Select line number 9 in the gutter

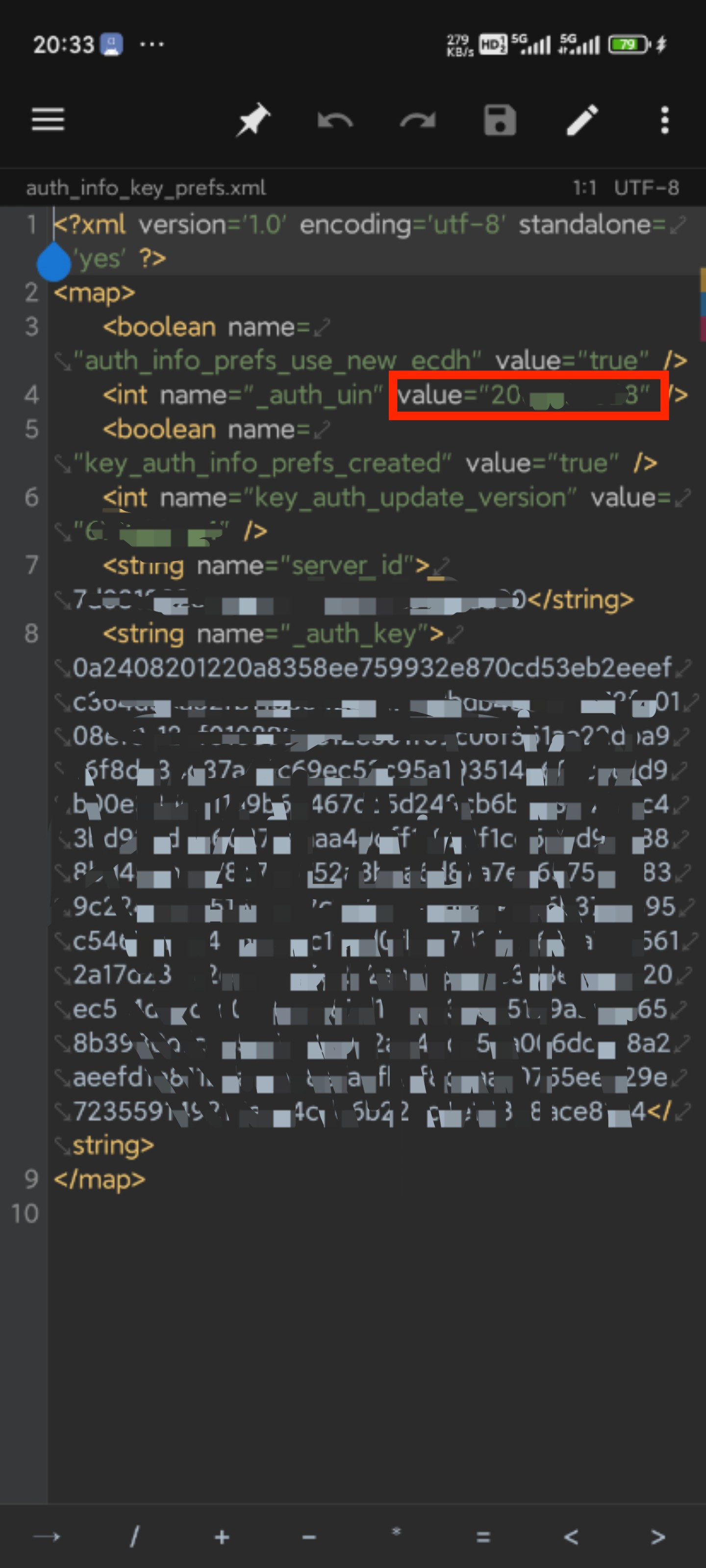point(31,1179)
